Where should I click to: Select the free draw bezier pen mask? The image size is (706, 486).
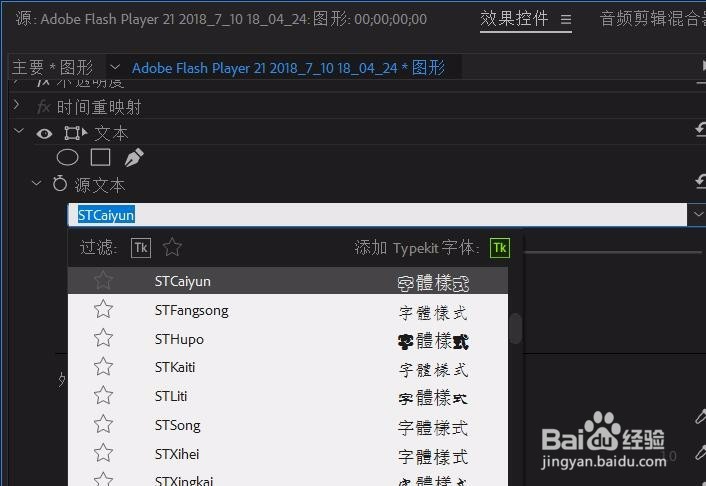coord(134,158)
